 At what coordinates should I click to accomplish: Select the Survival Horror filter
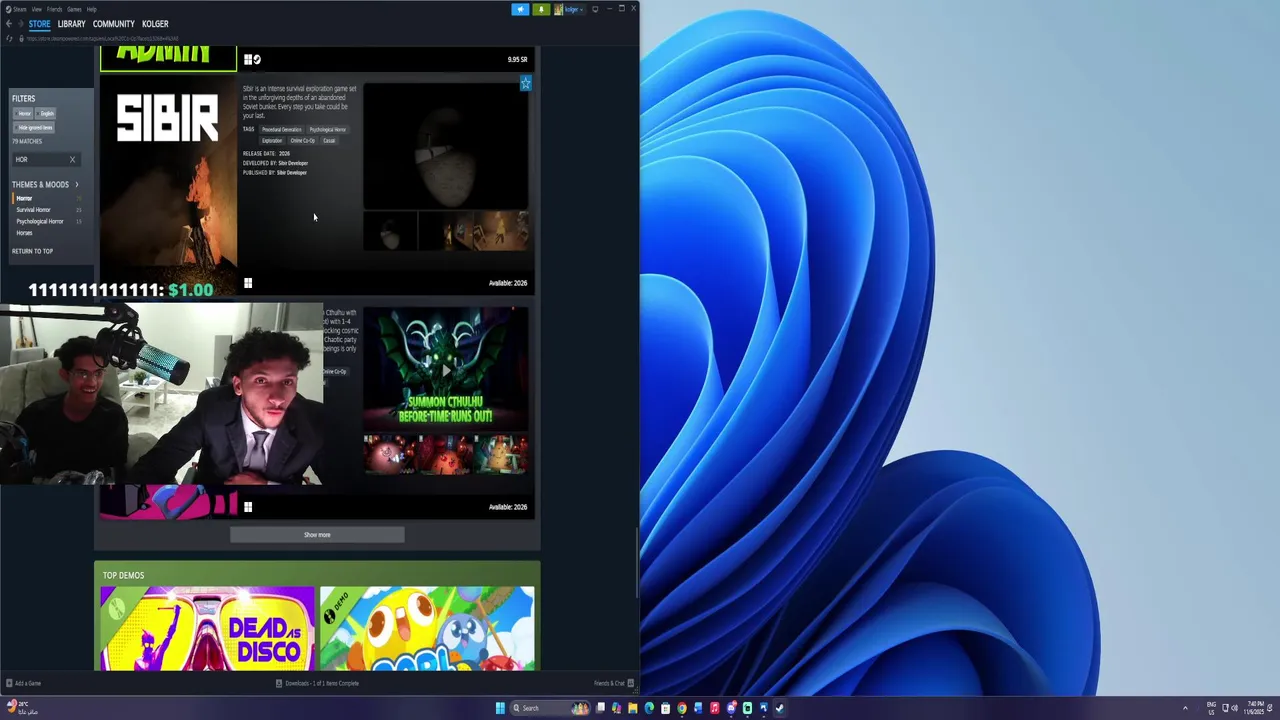[33, 210]
